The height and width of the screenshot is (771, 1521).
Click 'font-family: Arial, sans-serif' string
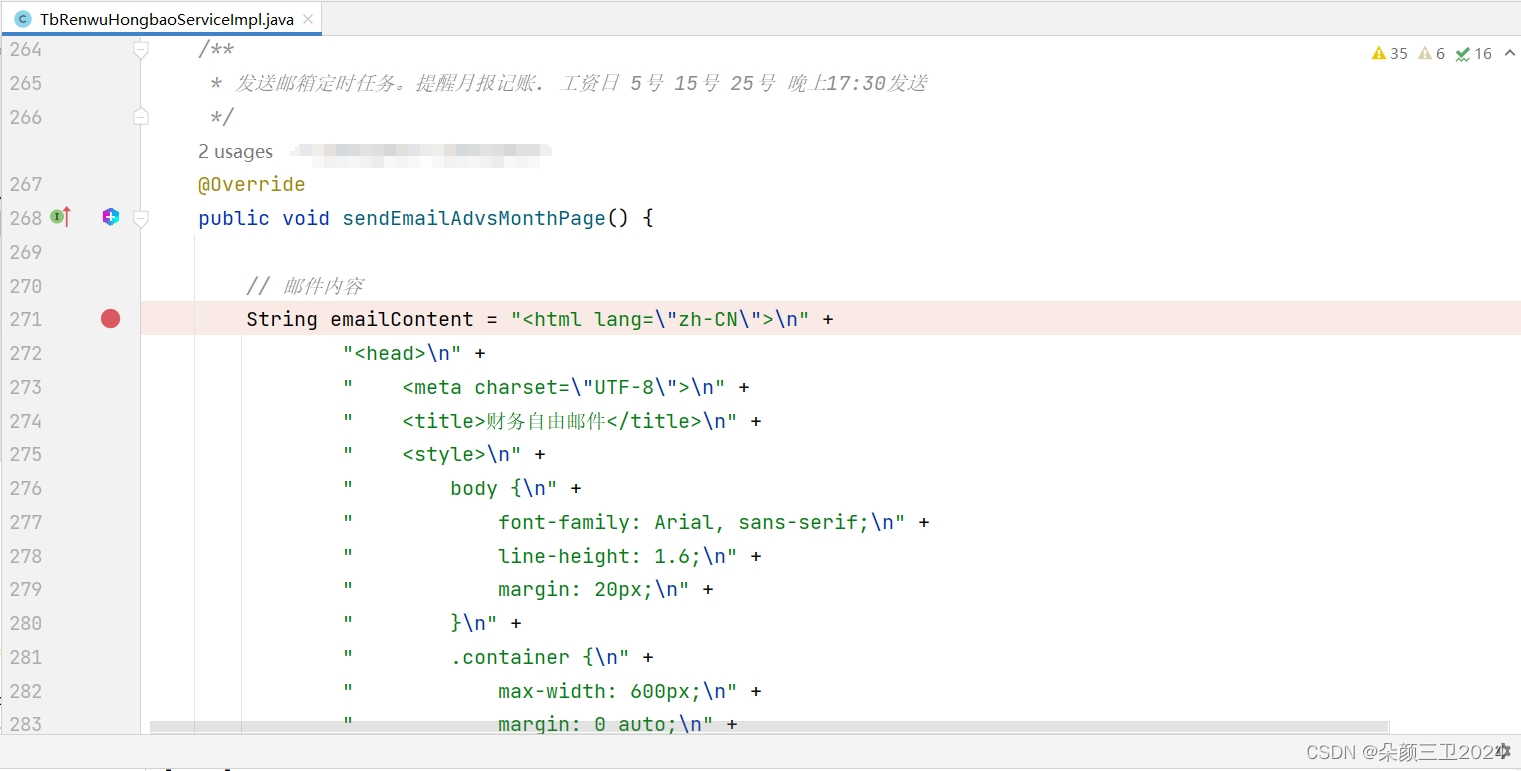pos(684,522)
